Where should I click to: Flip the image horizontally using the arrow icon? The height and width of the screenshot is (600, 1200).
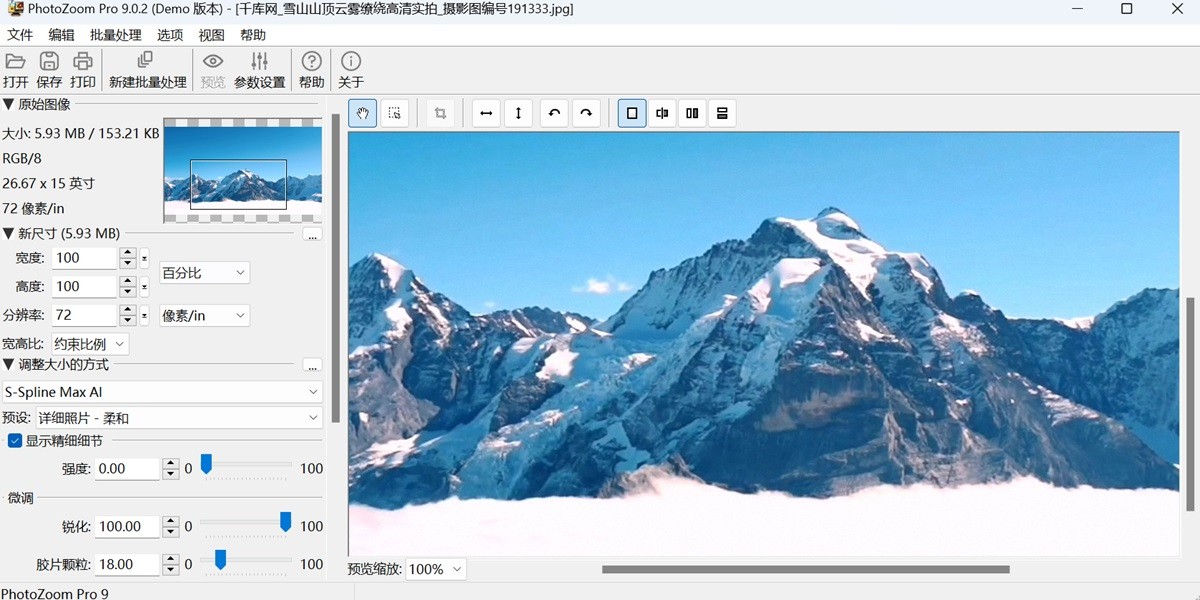pos(486,113)
